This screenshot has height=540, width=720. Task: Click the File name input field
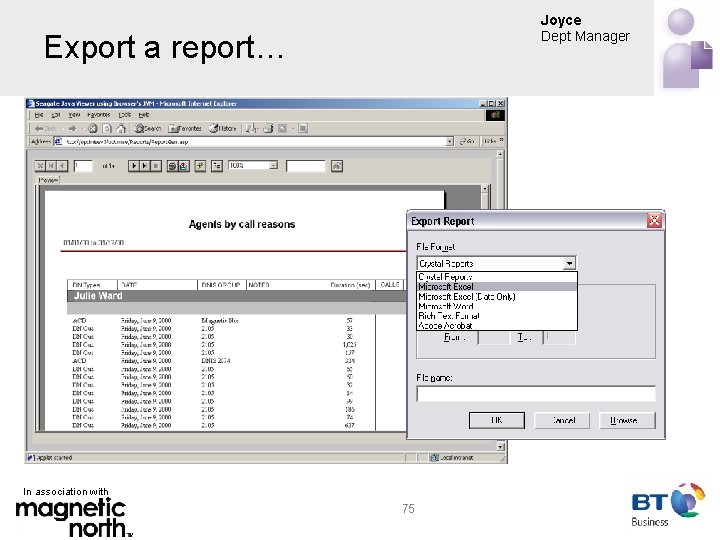[536, 394]
